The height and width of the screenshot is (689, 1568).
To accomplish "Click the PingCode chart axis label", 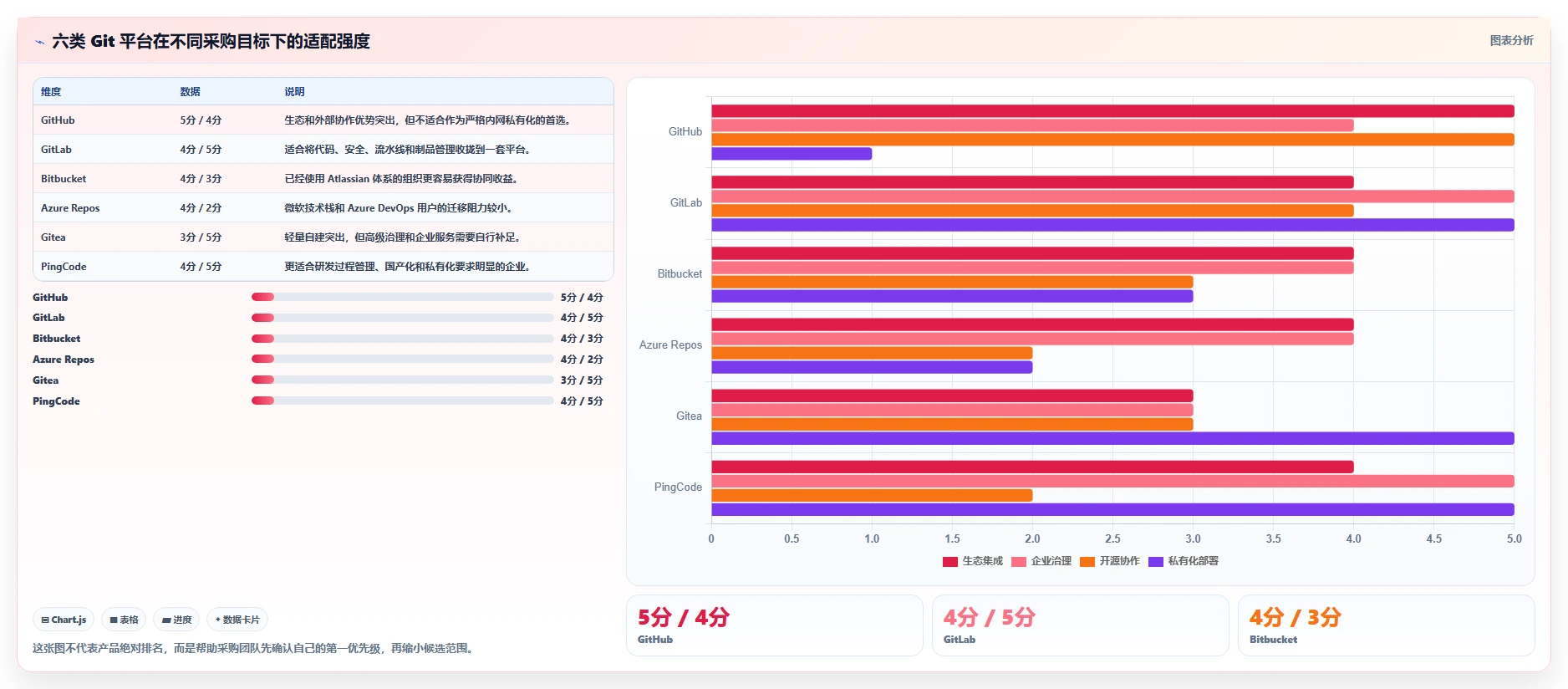I will pos(678,487).
